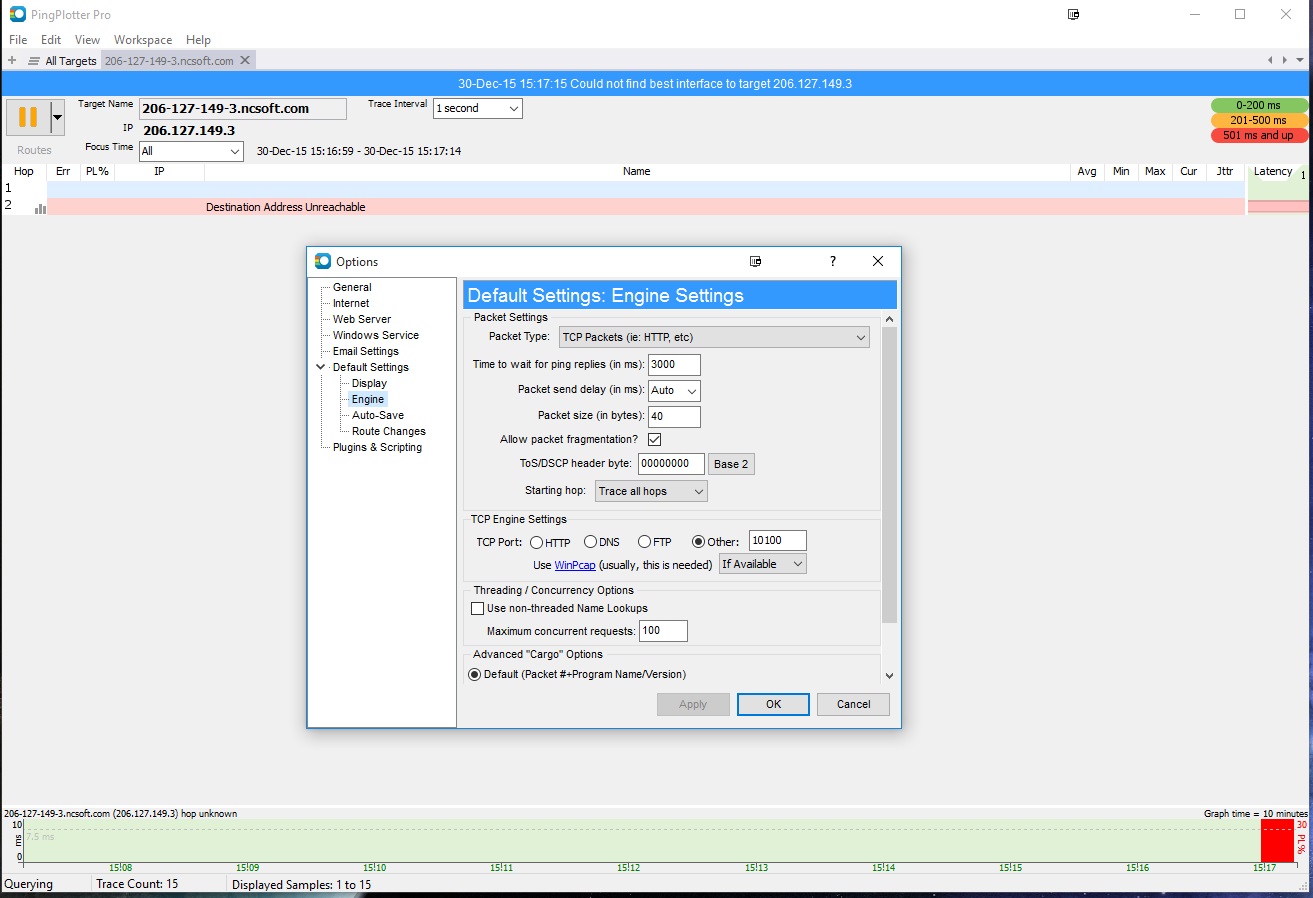The height and width of the screenshot is (898, 1313).
Task: Click the Options dialog app icon
Action: [x=322, y=261]
